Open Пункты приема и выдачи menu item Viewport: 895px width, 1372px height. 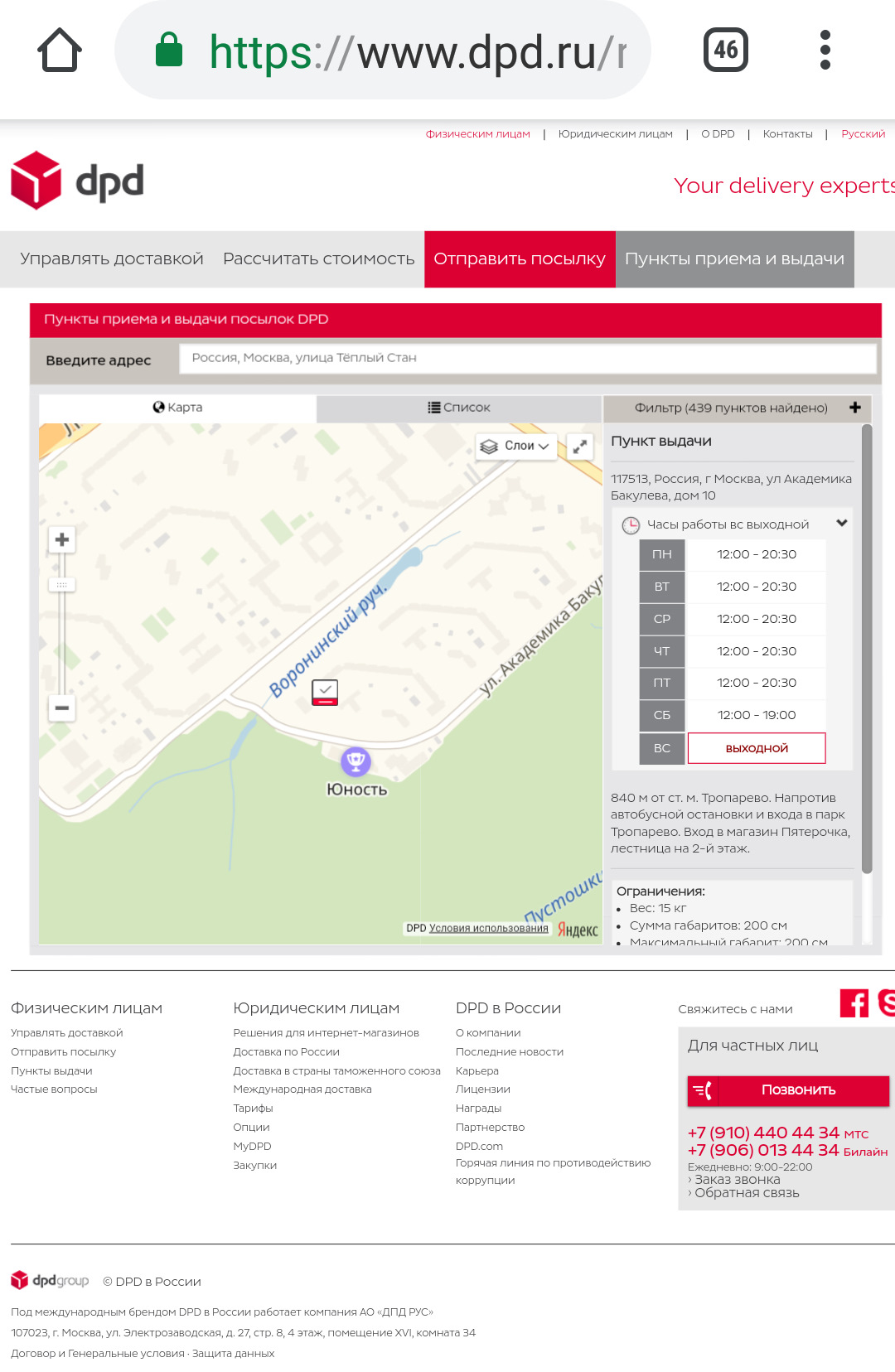pyautogui.click(x=735, y=259)
